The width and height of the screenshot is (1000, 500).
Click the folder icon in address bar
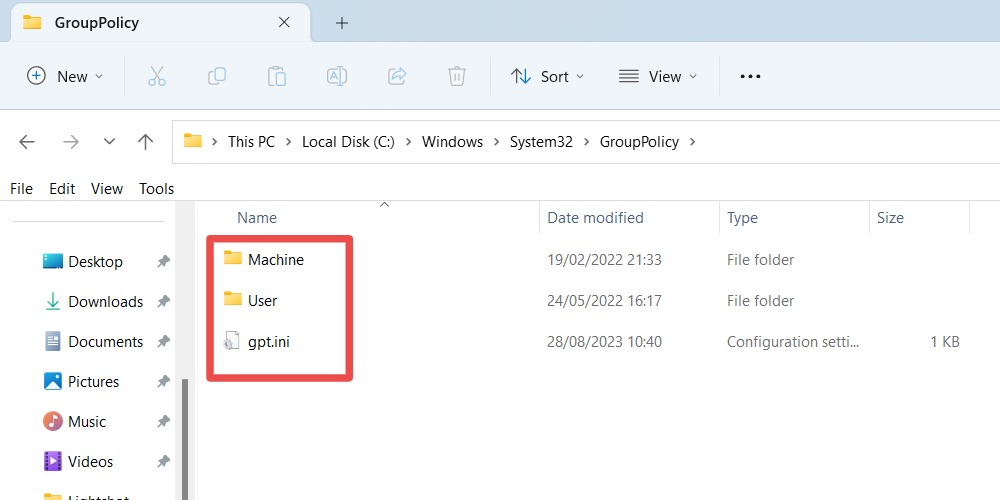[x=193, y=141]
